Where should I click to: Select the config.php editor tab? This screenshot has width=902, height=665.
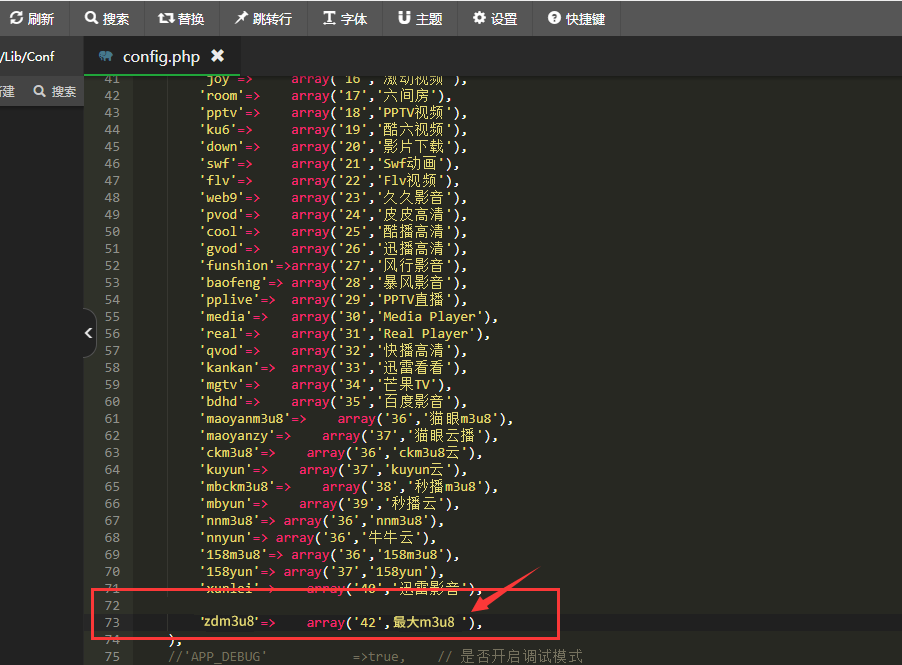[161, 56]
